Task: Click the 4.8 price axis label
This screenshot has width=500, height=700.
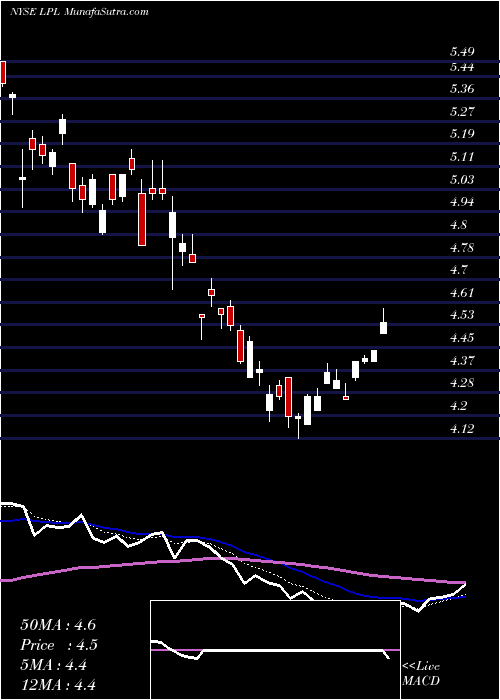Action: [458, 225]
